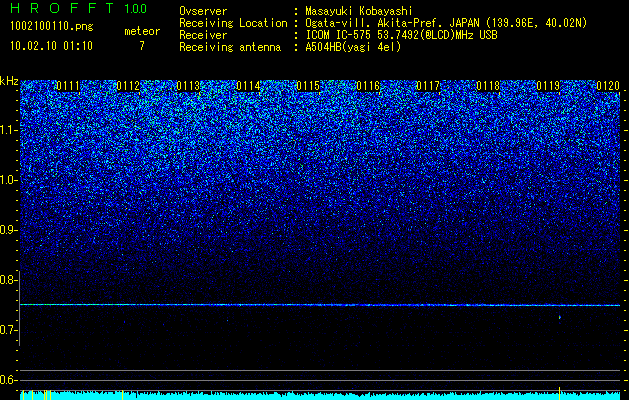Select observer name Masayuki Kobayashi
Image resolution: width=629 pixels, height=400 pixels.
coord(359,11)
